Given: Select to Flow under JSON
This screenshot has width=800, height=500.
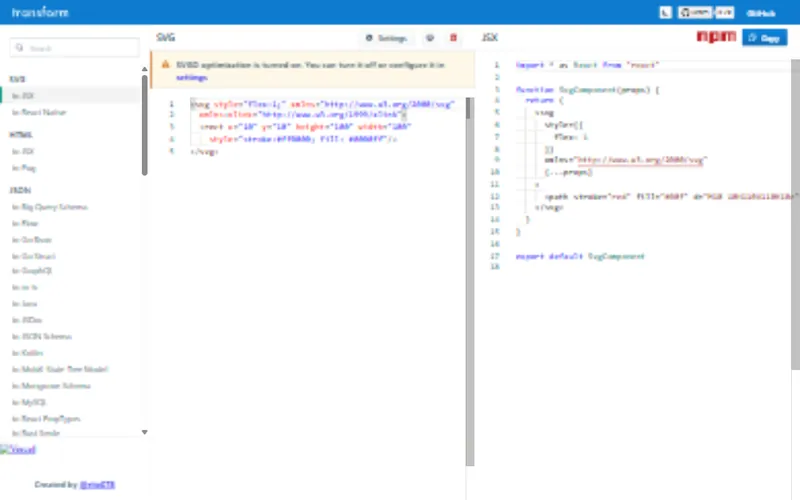Looking at the screenshot, I should [70, 223].
